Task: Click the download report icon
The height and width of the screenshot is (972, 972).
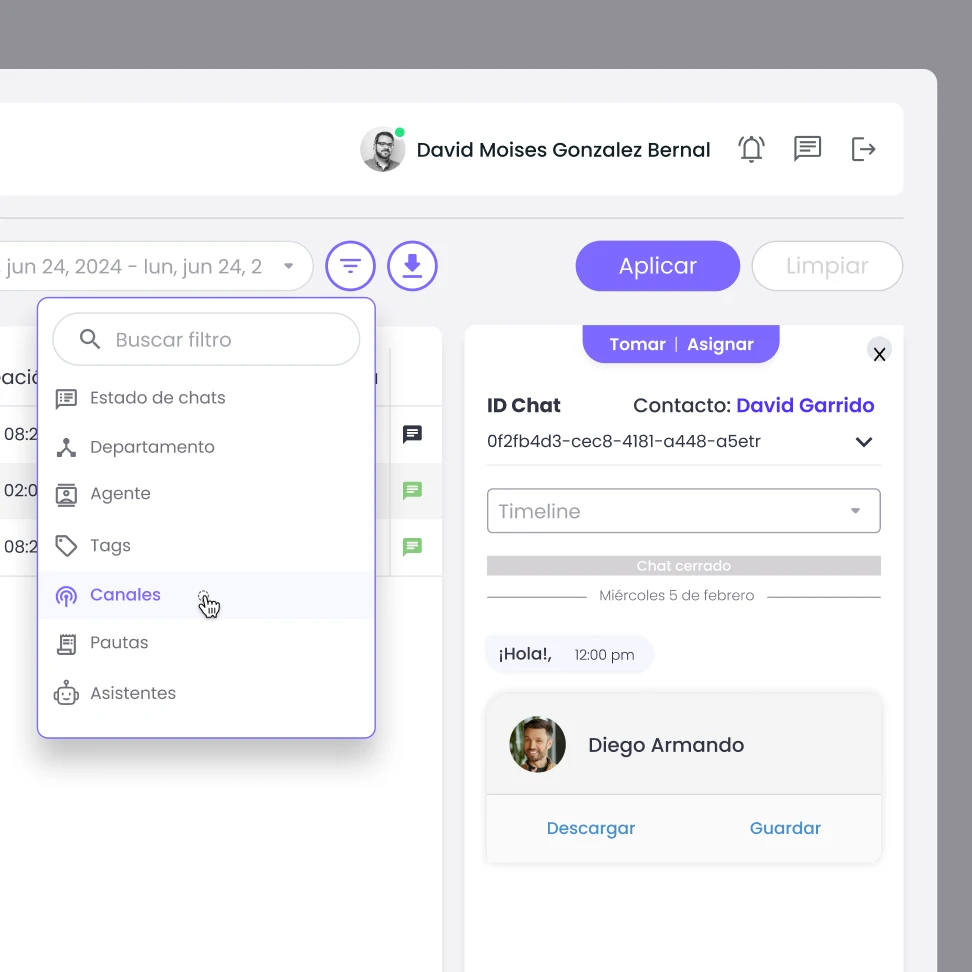Action: click(412, 266)
